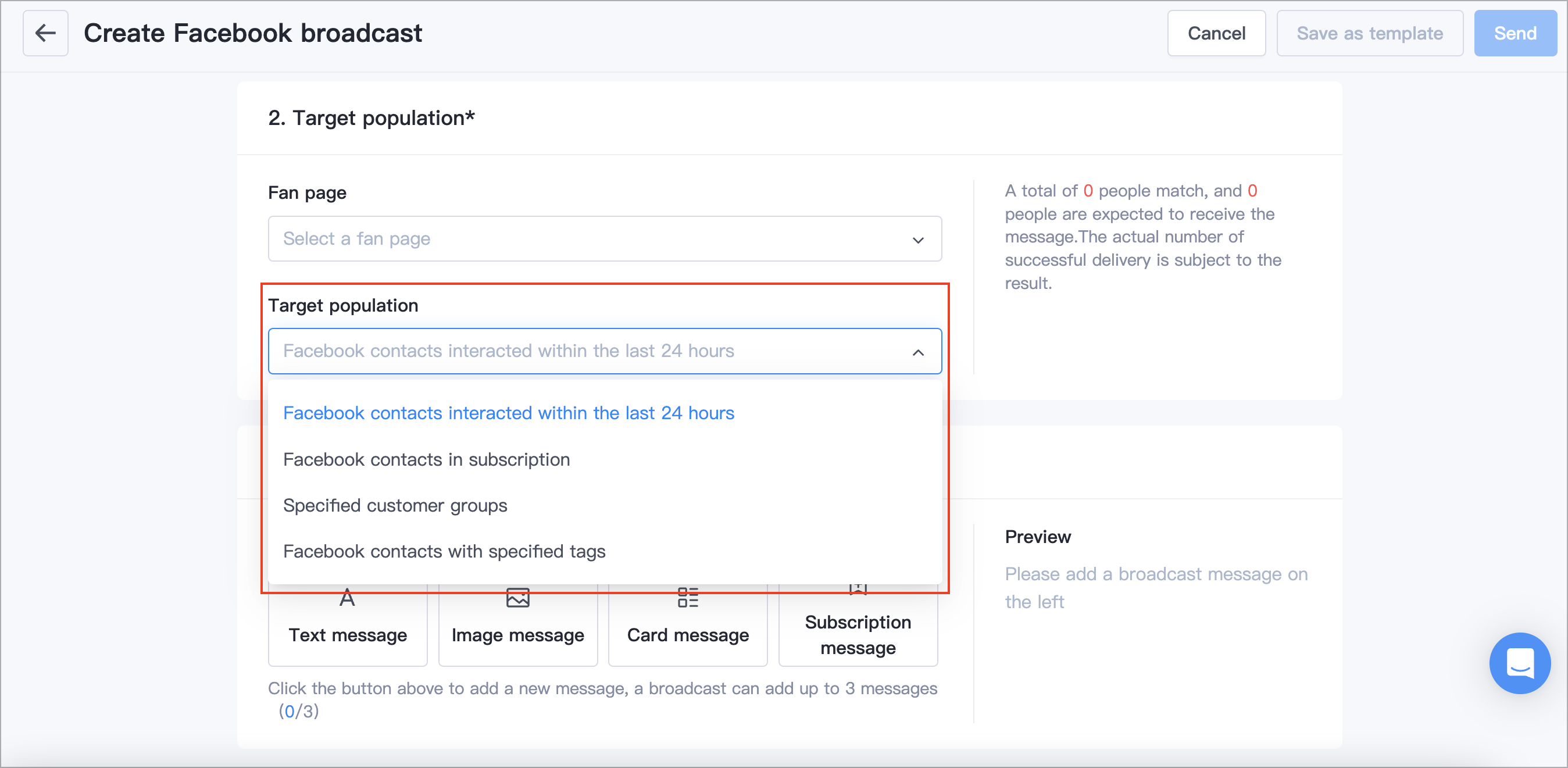Select Facebook contacts in subscription option

click(x=605, y=459)
